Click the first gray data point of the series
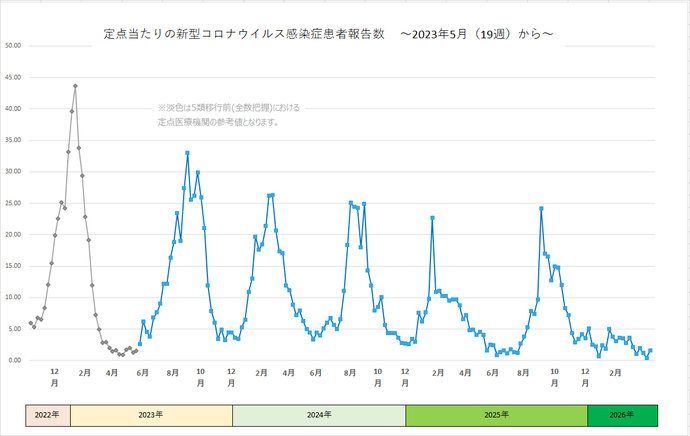The height and width of the screenshot is (436, 690). (x=31, y=323)
